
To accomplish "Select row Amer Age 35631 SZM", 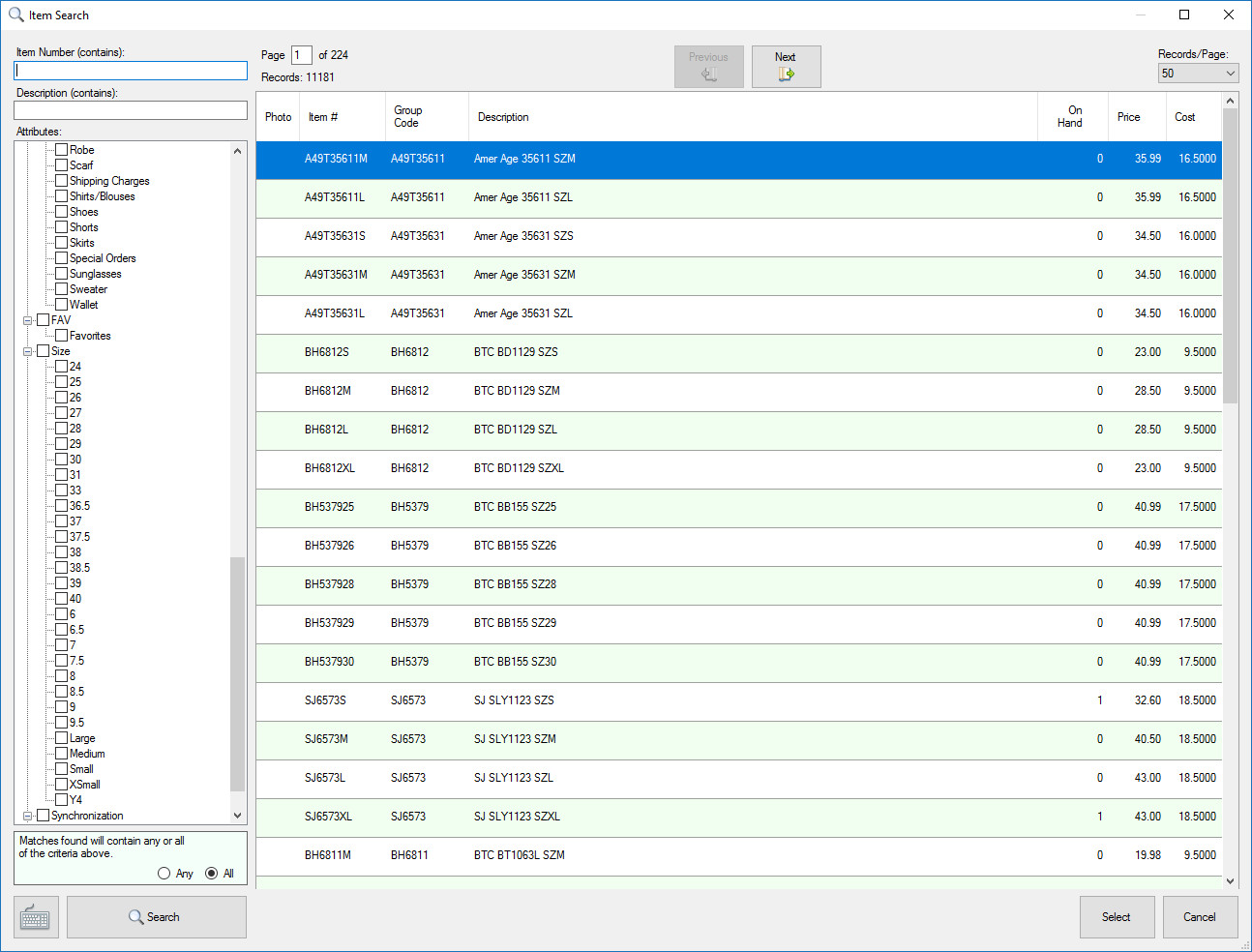I will (x=739, y=275).
